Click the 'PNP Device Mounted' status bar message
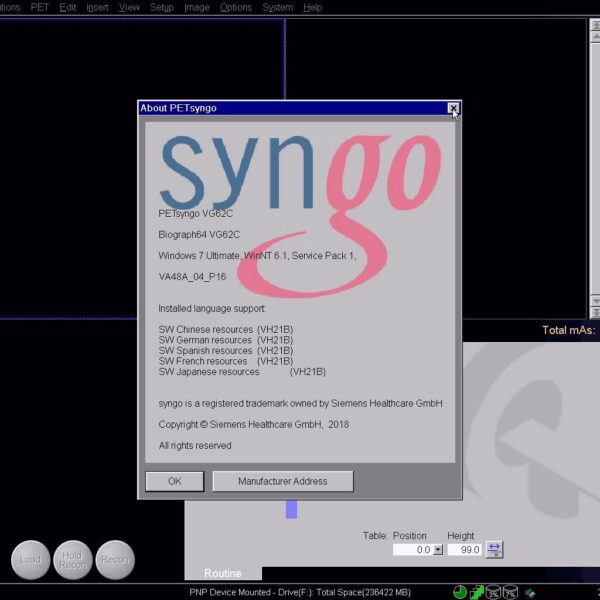 [300, 592]
